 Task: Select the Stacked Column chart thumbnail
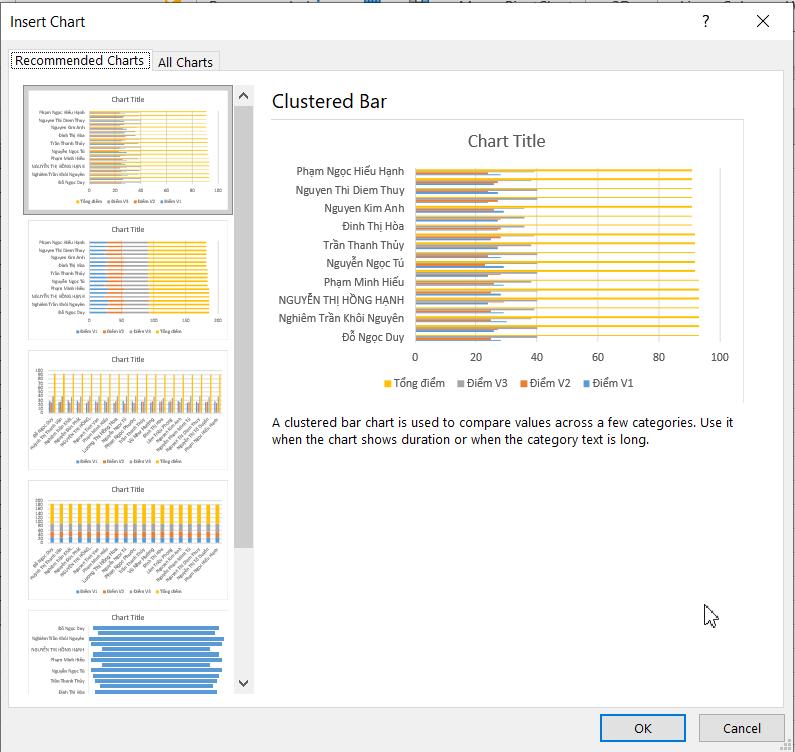tap(128, 539)
